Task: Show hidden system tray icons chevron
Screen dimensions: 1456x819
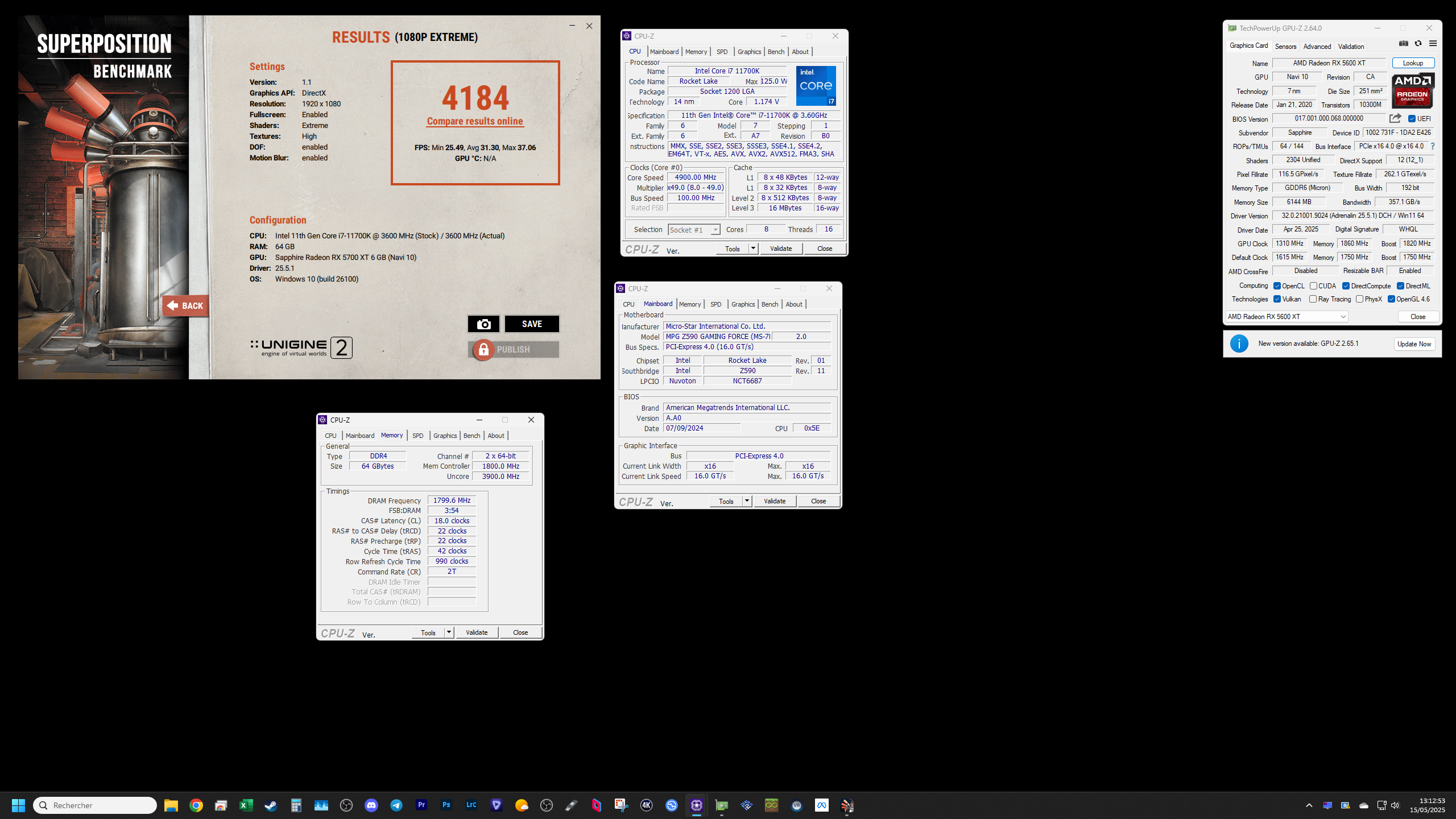Action: point(1309,805)
